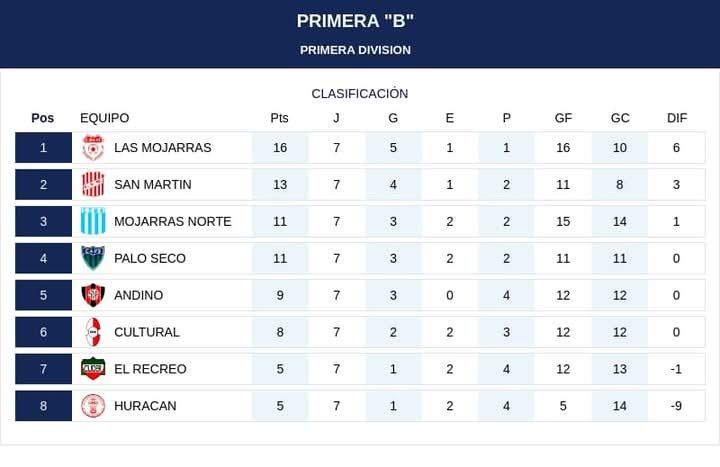Viewport: 720px width, 467px height.
Task: Click the EQUIPO column header
Action: pyautogui.click(x=105, y=118)
